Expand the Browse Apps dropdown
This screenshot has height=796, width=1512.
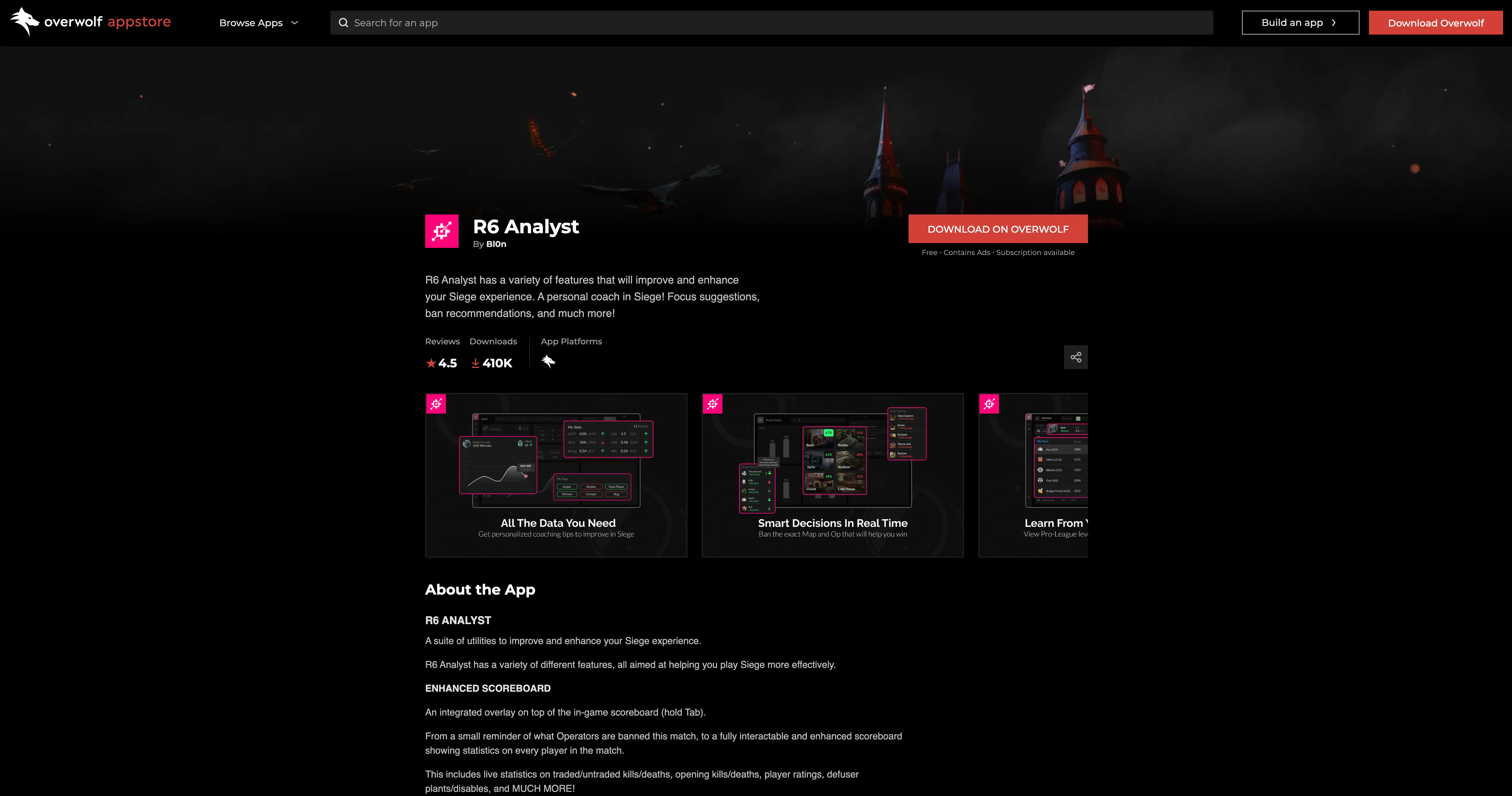click(x=251, y=23)
